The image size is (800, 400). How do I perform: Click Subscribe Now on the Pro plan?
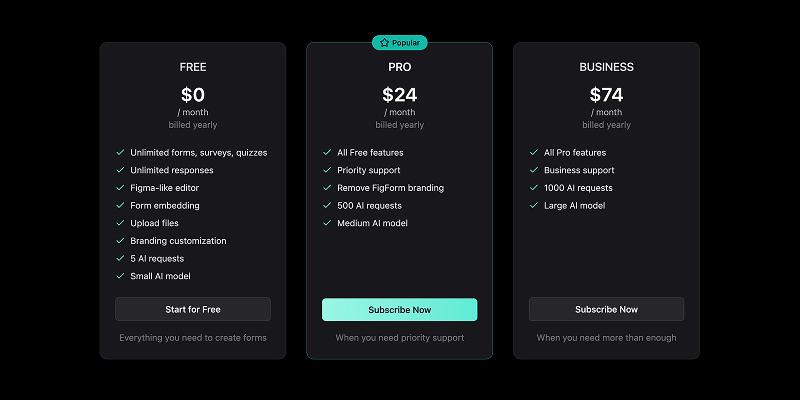(x=399, y=310)
